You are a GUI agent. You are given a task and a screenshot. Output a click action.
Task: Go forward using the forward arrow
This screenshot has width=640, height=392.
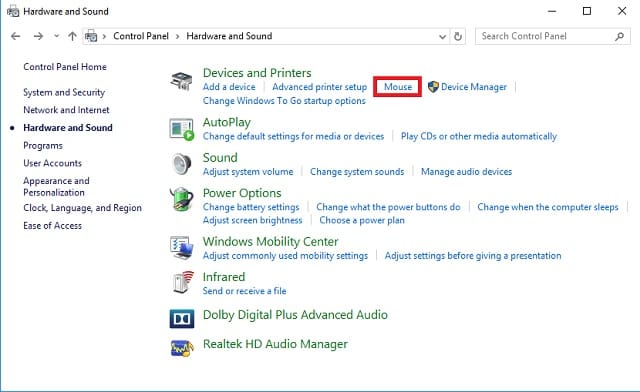point(38,36)
